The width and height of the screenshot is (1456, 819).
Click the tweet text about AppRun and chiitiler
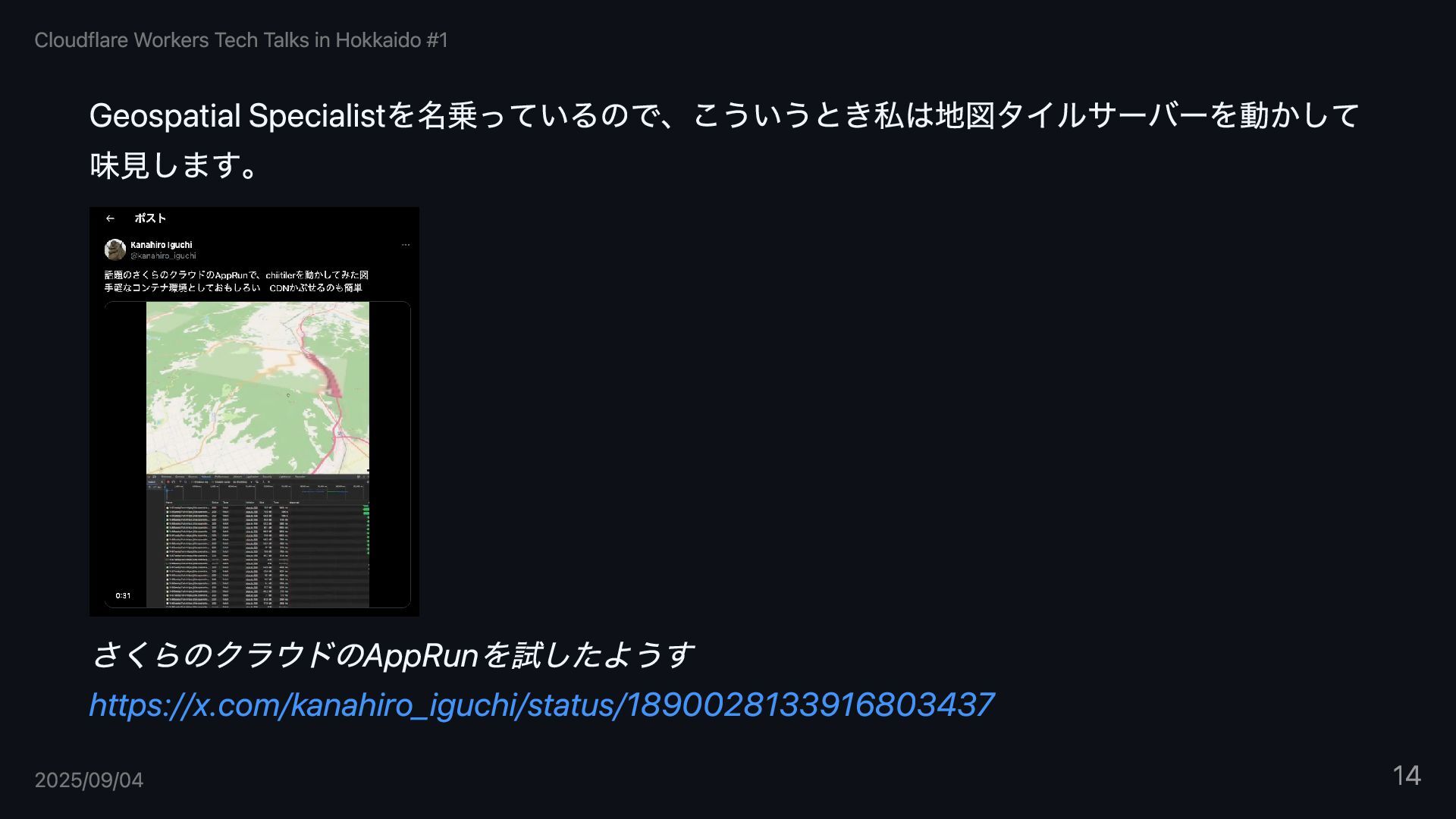pos(237,281)
